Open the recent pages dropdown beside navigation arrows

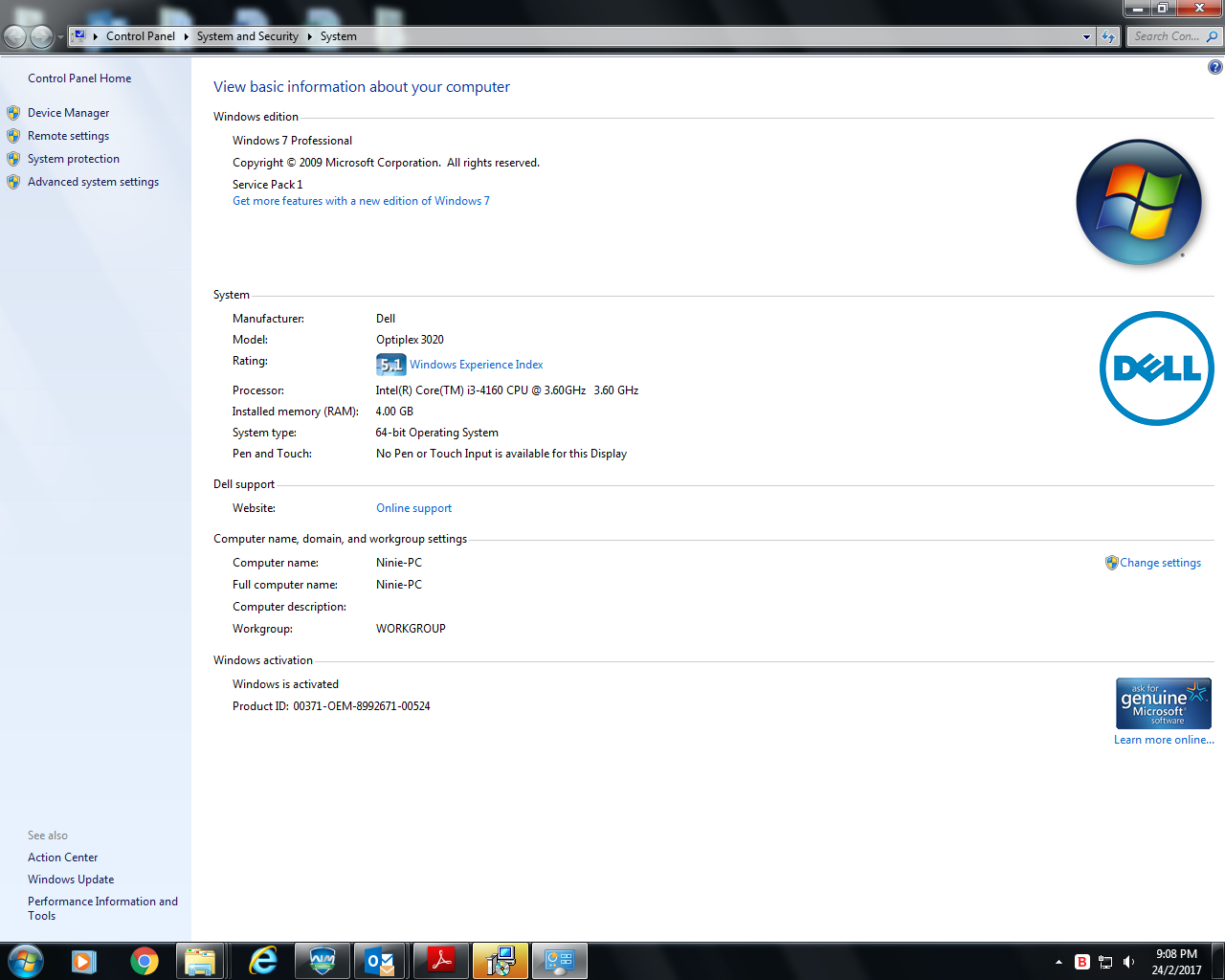(60, 36)
